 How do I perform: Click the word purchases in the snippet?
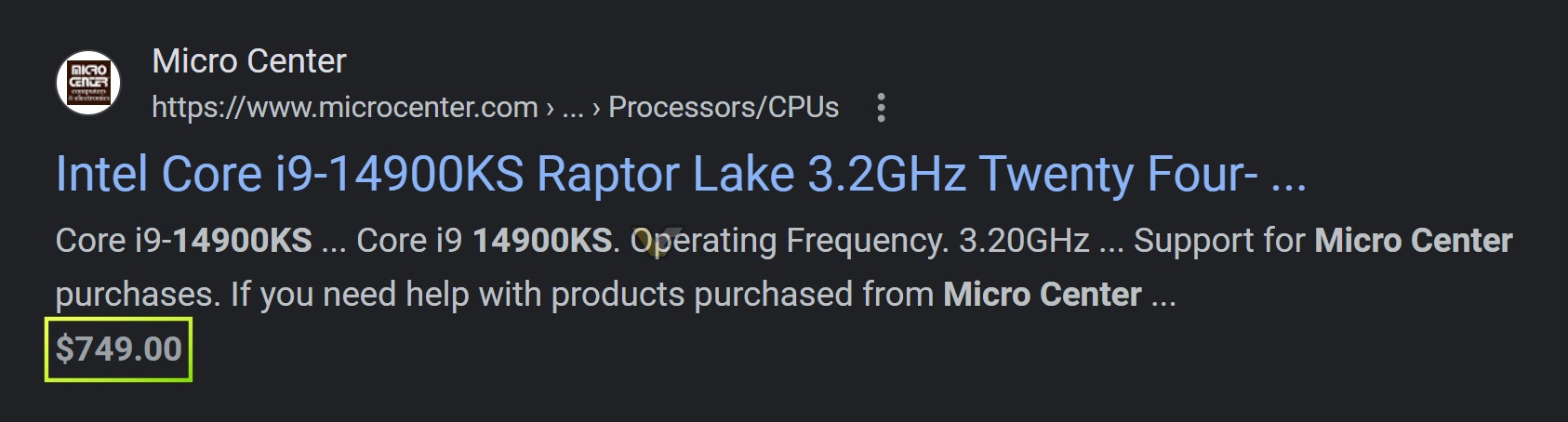coord(137,296)
